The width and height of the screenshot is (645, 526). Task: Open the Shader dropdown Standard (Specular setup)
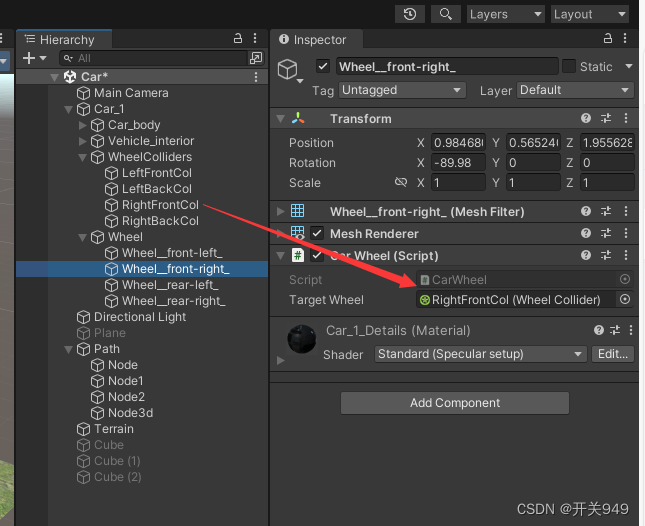click(x=480, y=355)
